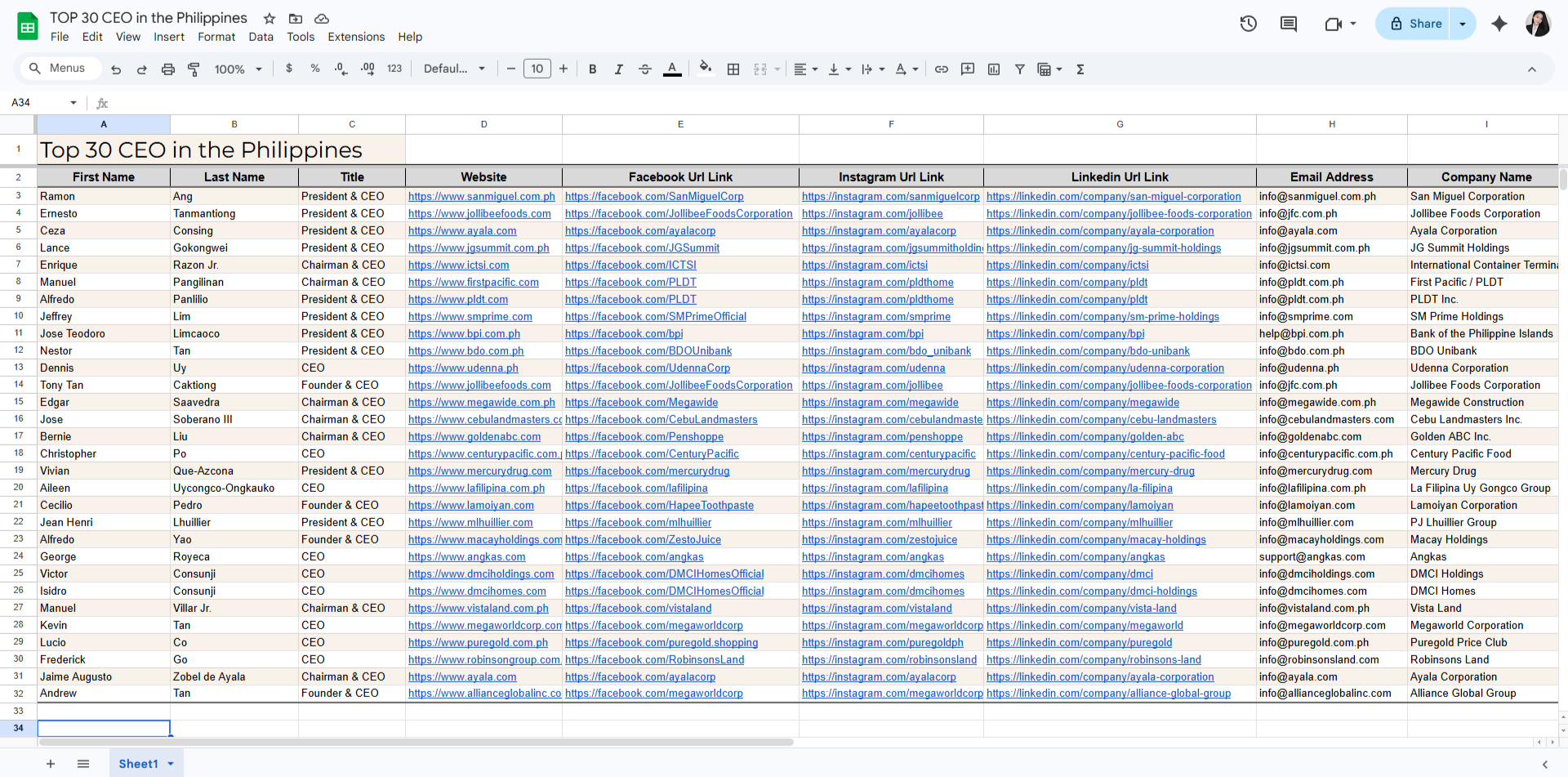Open the video call camera button
The width and height of the screenshot is (1568, 777).
point(1334,24)
